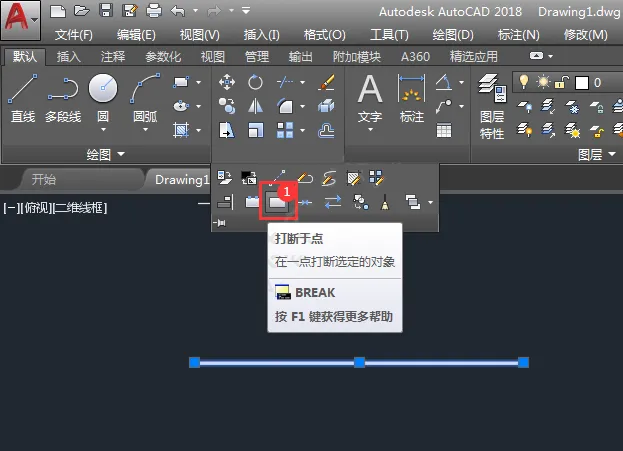Toggle the layer lightbulb on/off icon
This screenshot has height=451, width=623.
(524, 82)
